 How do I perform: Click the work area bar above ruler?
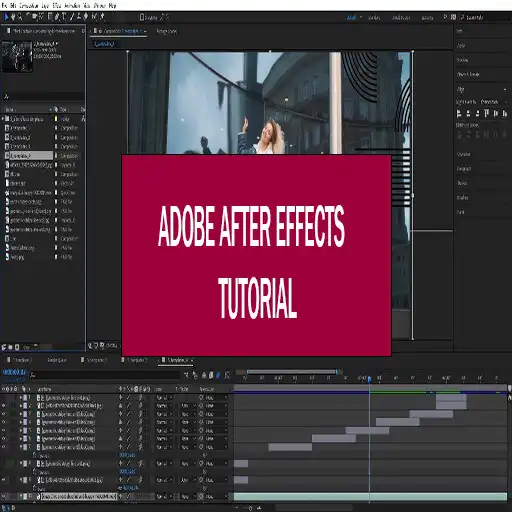tap(292, 371)
